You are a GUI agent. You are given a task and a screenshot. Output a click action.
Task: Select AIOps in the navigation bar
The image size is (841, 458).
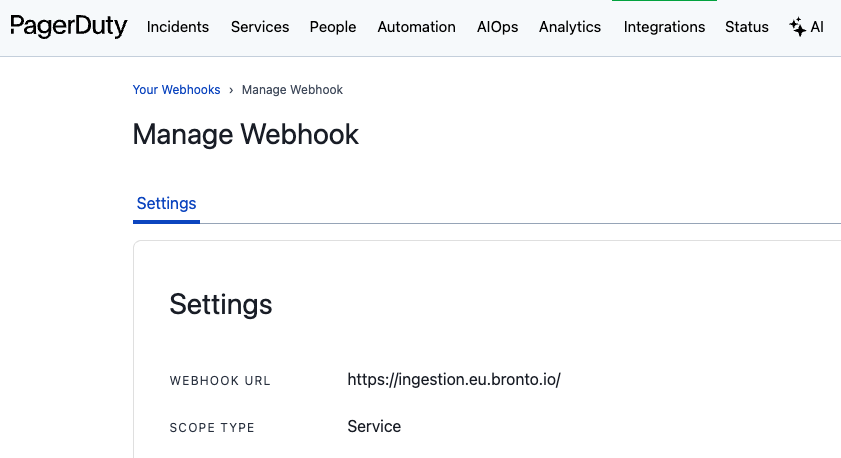(498, 27)
